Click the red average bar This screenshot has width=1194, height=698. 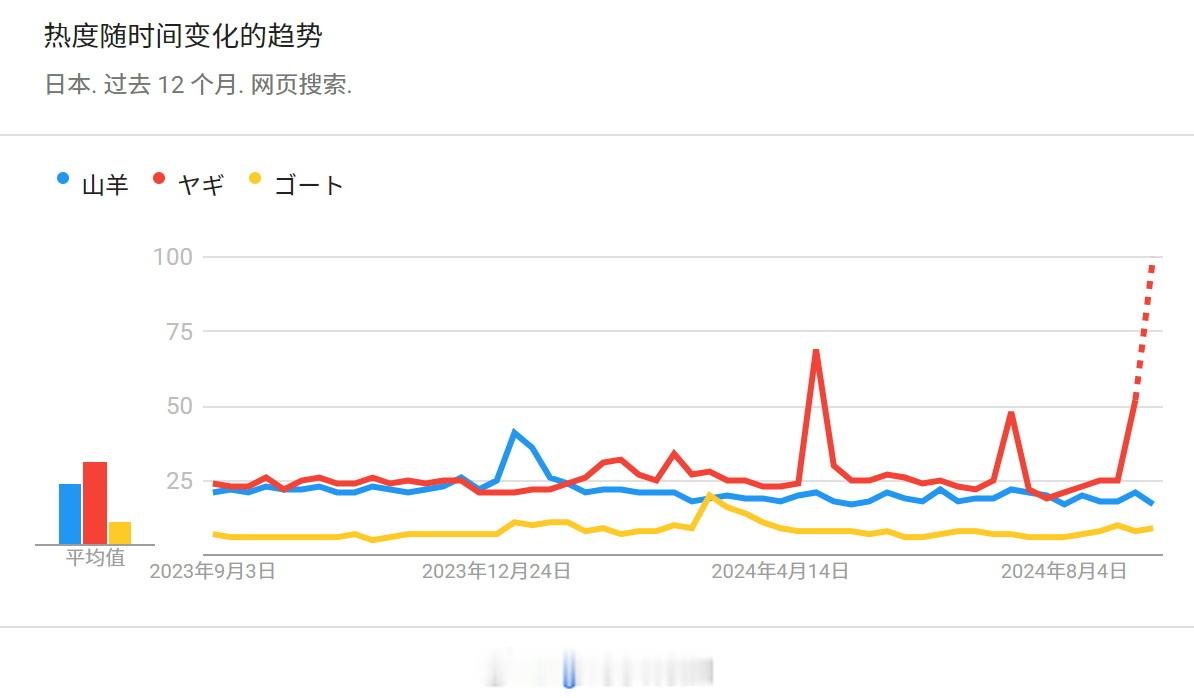pyautogui.click(x=95, y=503)
